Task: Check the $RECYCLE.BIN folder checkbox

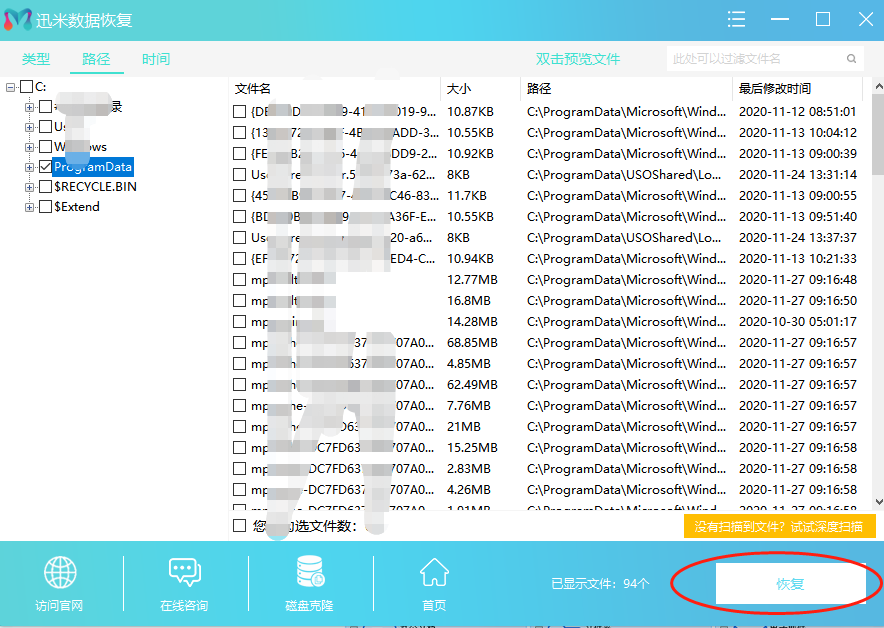Action: (45, 187)
